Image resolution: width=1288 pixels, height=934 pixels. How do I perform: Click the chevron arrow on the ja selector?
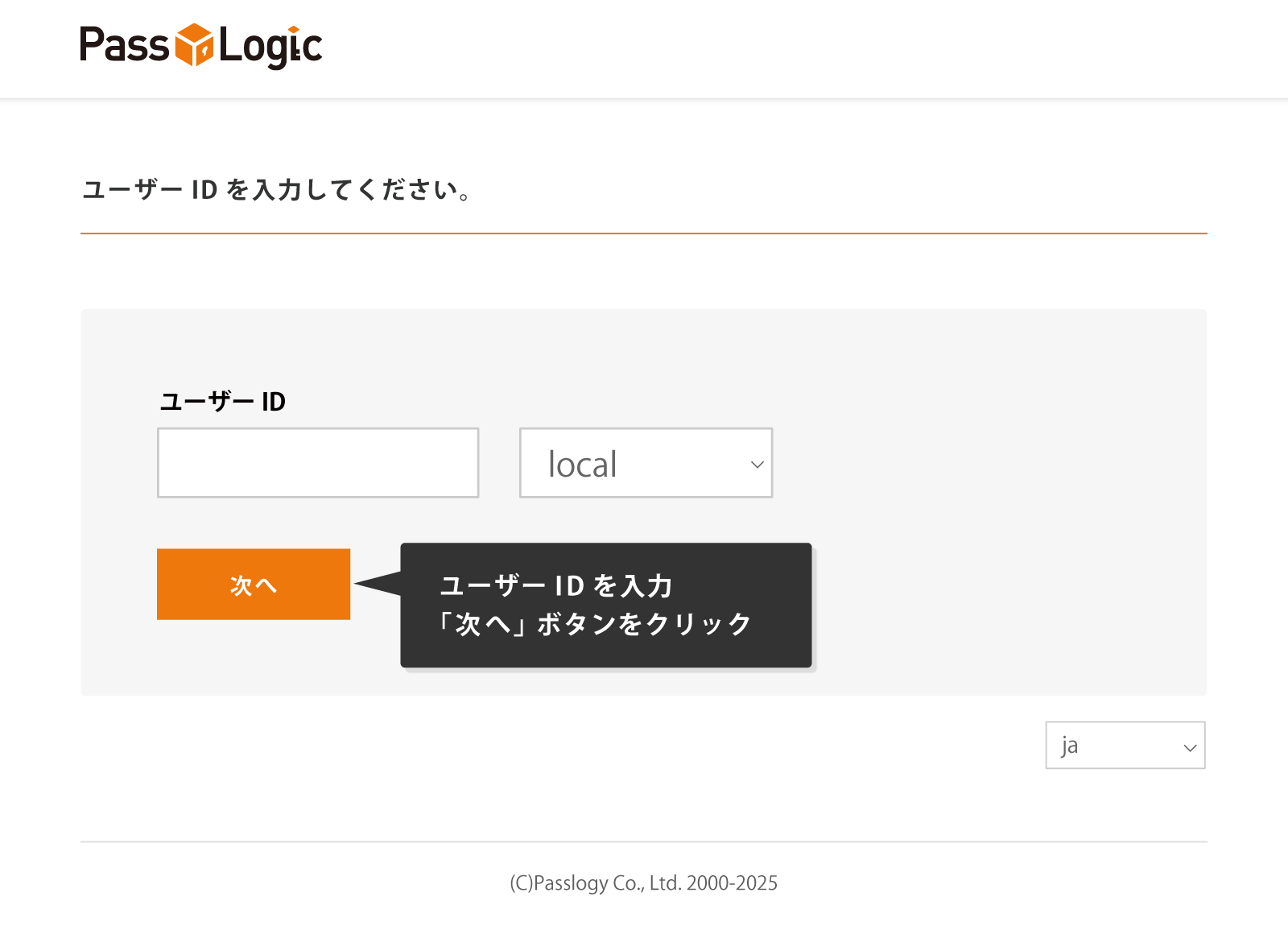pos(1190,747)
